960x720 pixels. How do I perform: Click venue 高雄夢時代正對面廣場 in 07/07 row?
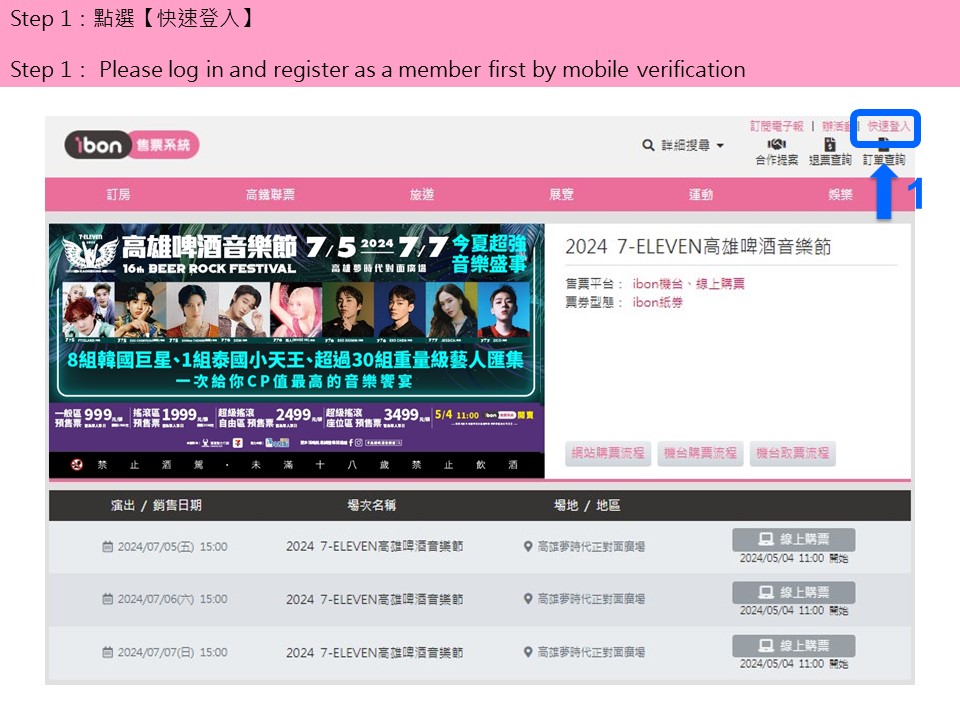point(591,652)
